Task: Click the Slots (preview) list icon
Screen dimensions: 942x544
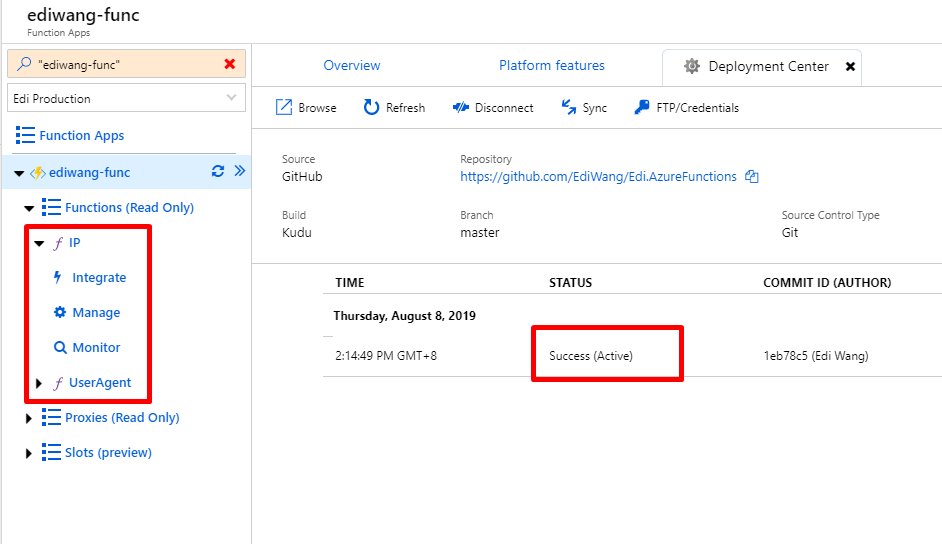Action: (51, 452)
